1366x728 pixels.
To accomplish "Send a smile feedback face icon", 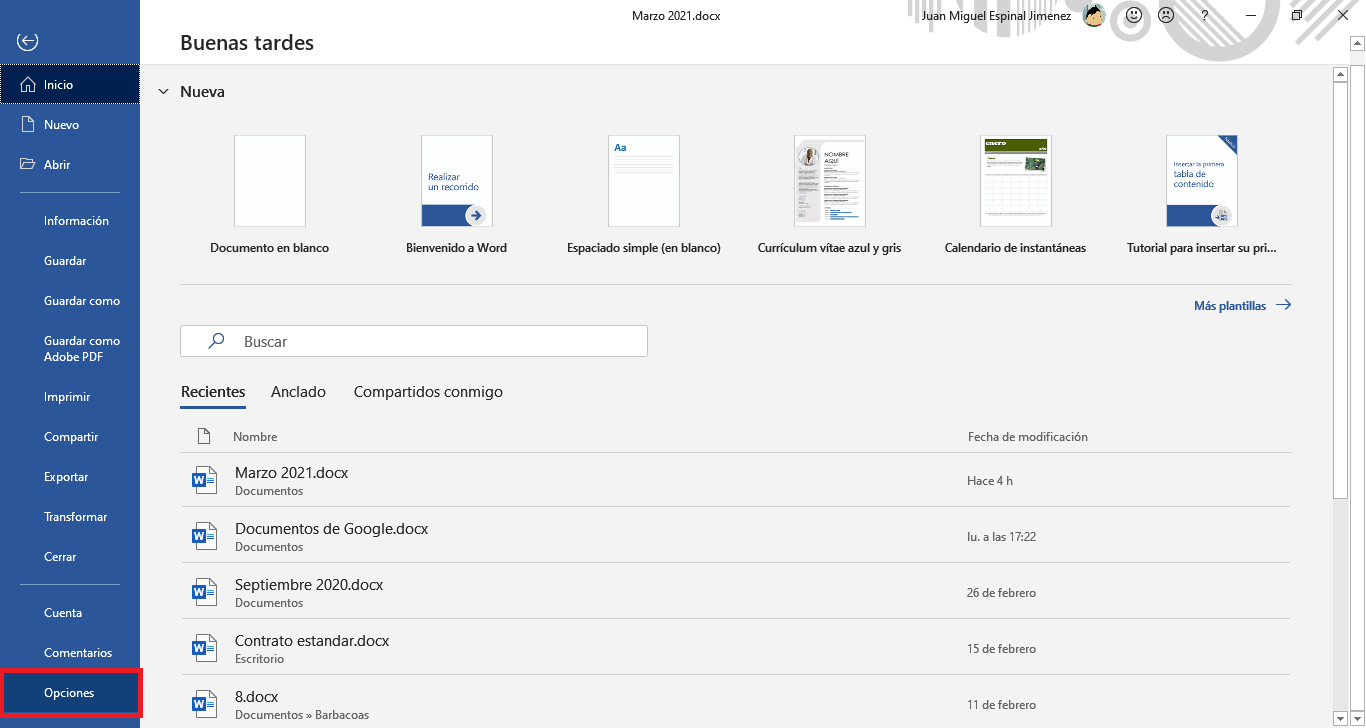I will pyautogui.click(x=1134, y=15).
